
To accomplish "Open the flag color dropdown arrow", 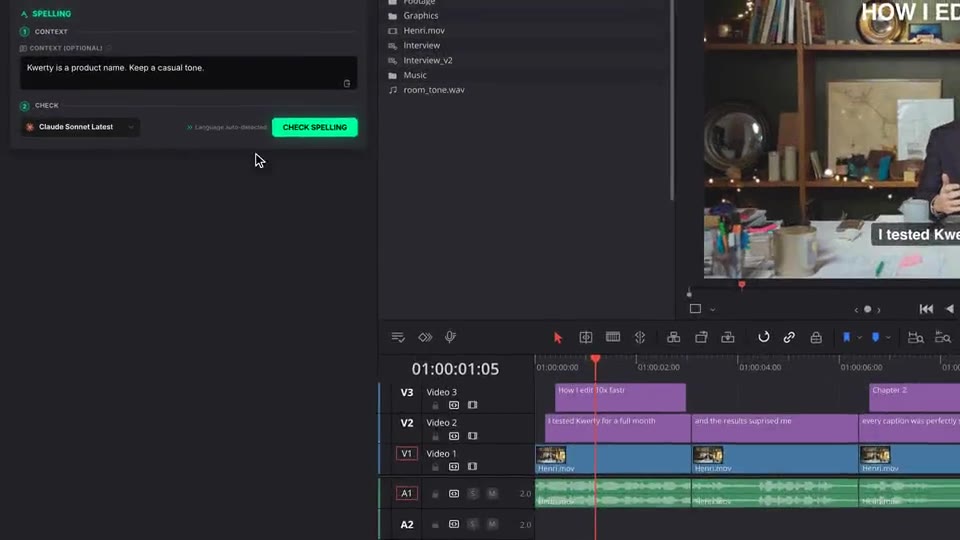I will pos(860,338).
